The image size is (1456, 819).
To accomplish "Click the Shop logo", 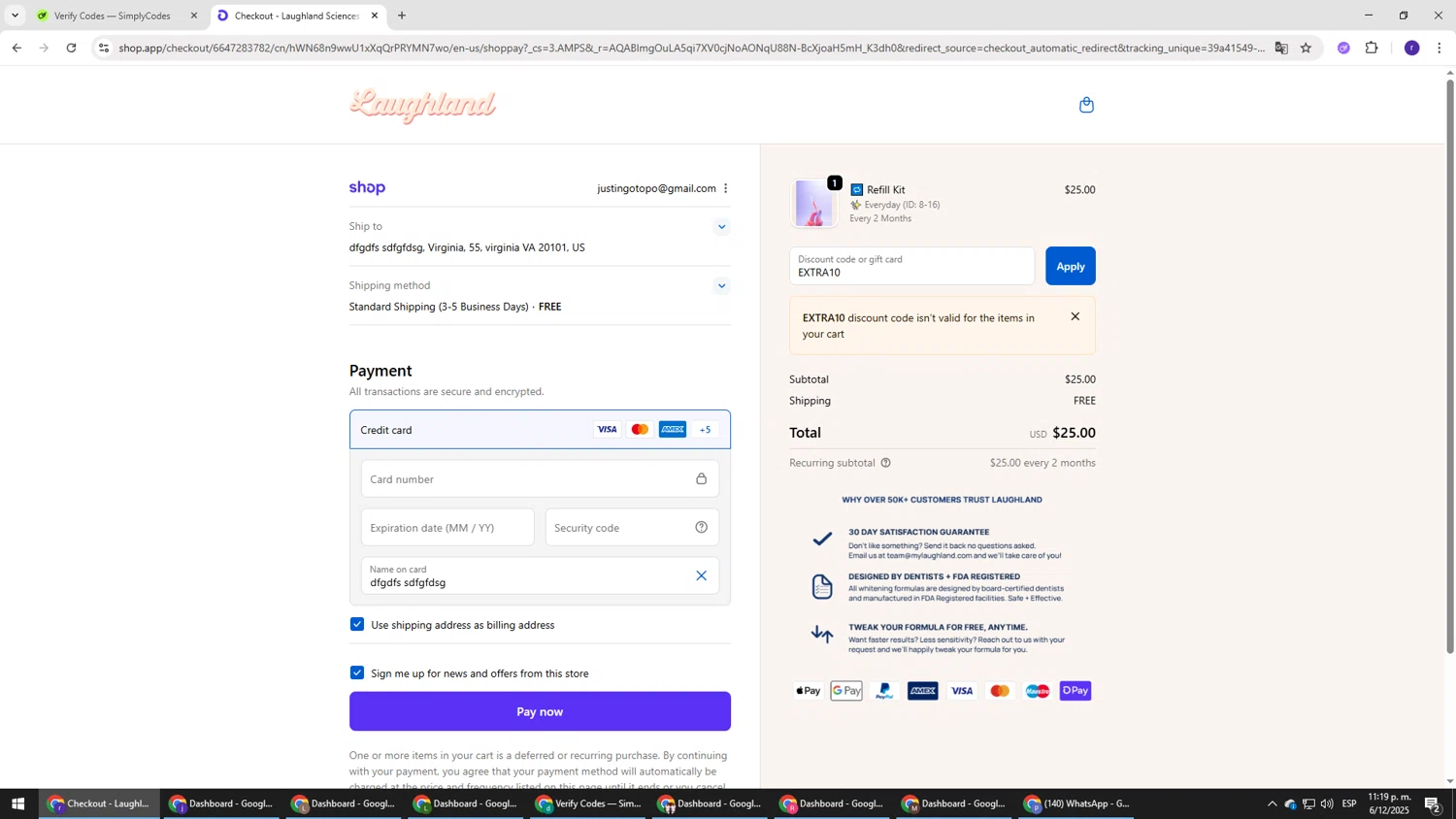I will [x=367, y=188].
